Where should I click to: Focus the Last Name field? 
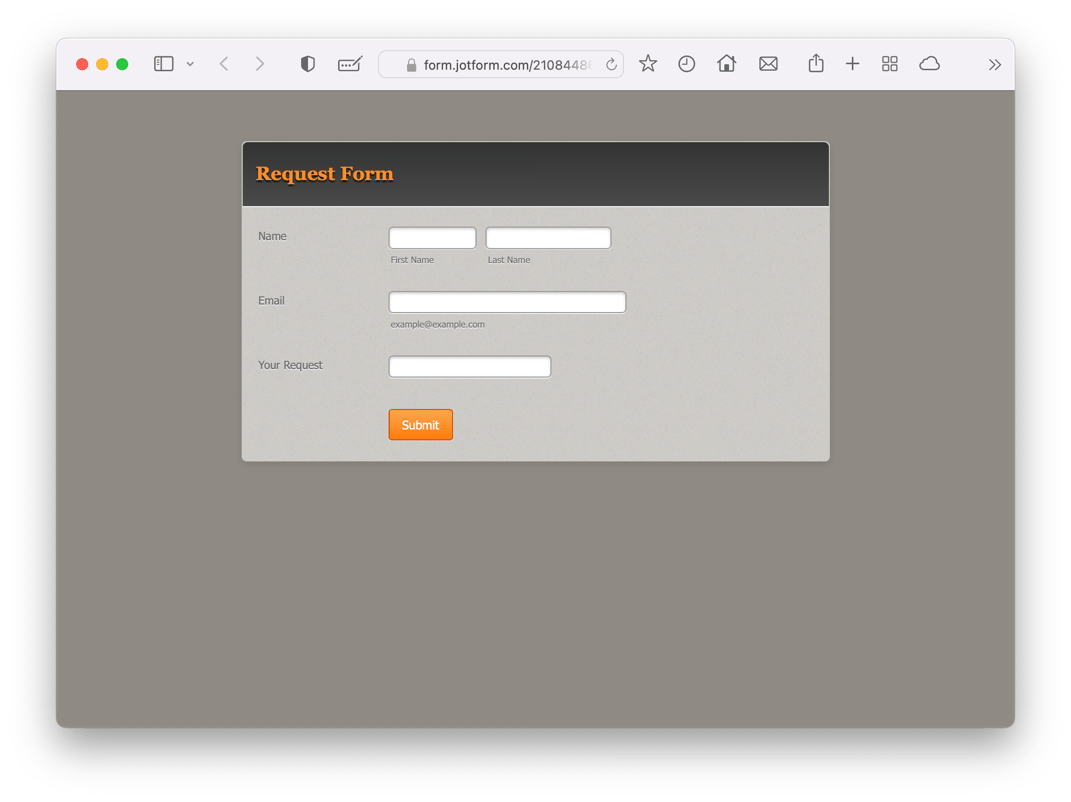548,238
